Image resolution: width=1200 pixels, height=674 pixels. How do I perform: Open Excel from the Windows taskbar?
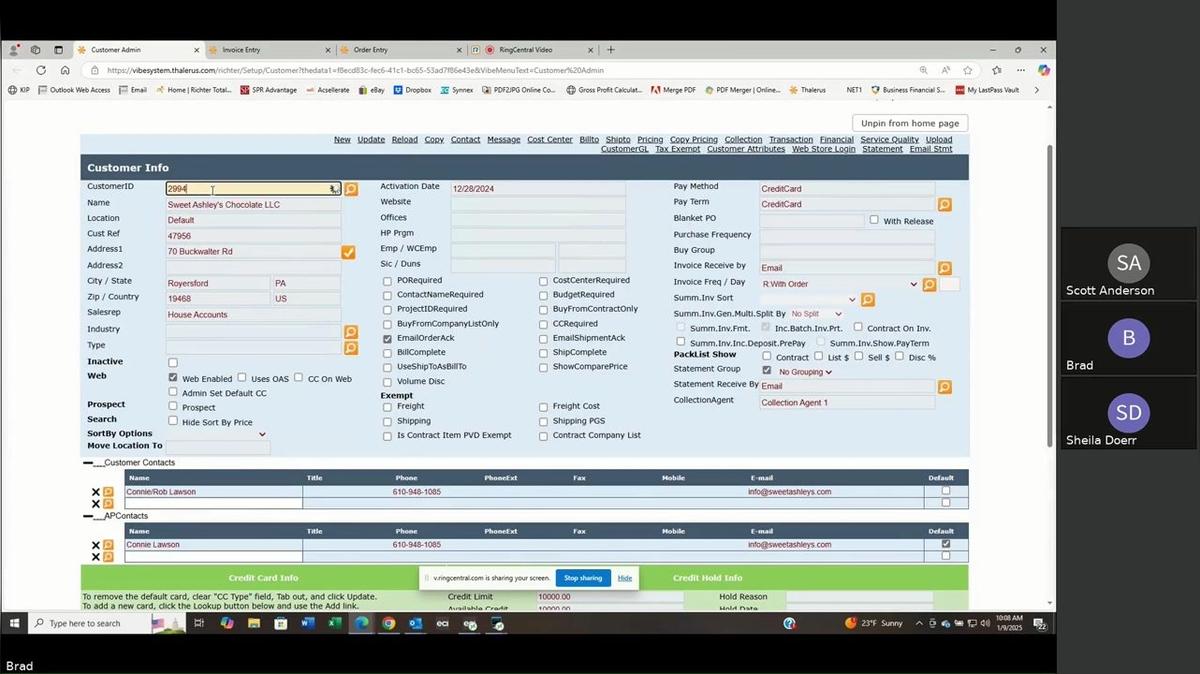pyautogui.click(x=335, y=623)
